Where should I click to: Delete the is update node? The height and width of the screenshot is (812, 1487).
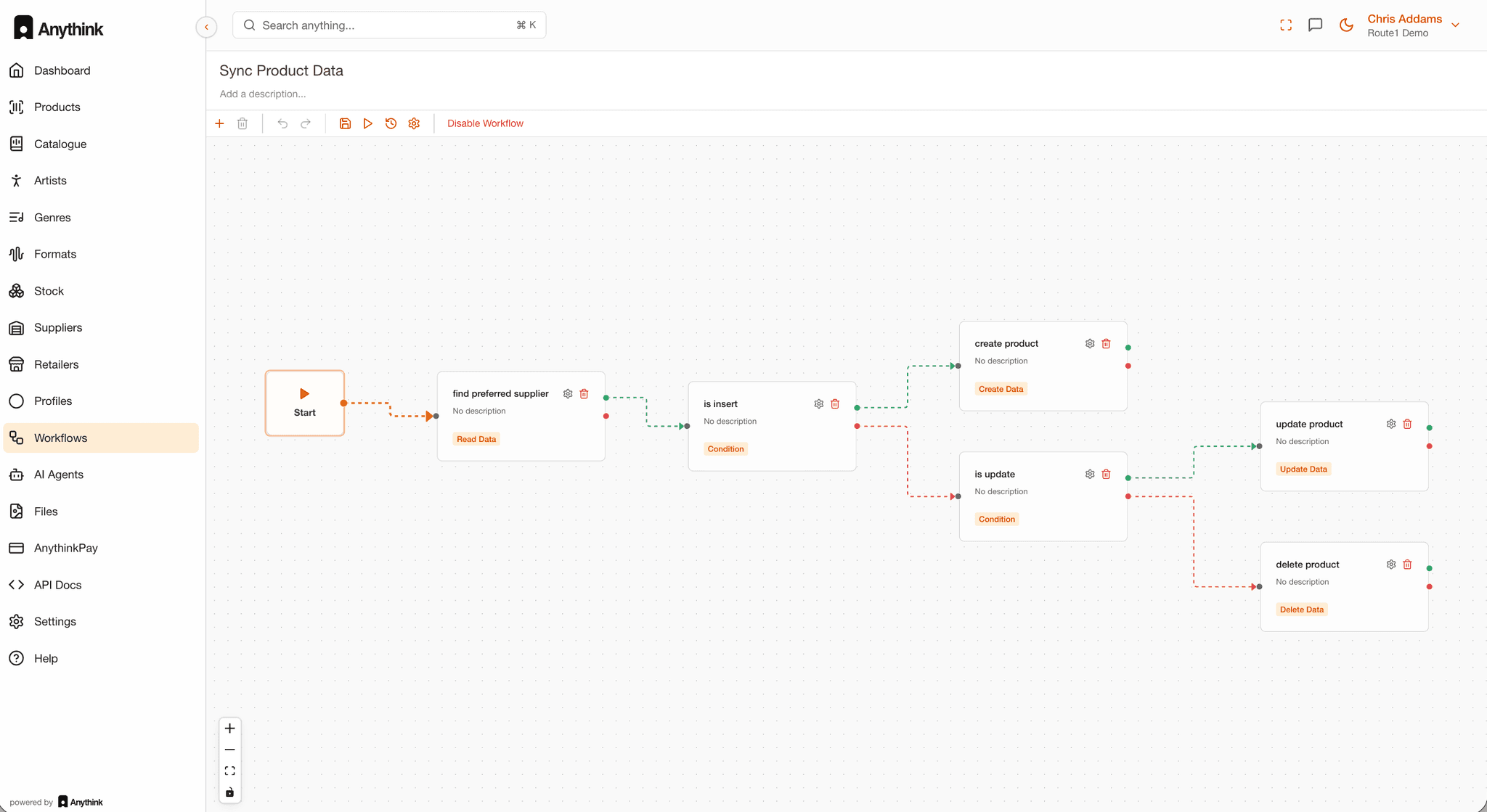point(1106,475)
